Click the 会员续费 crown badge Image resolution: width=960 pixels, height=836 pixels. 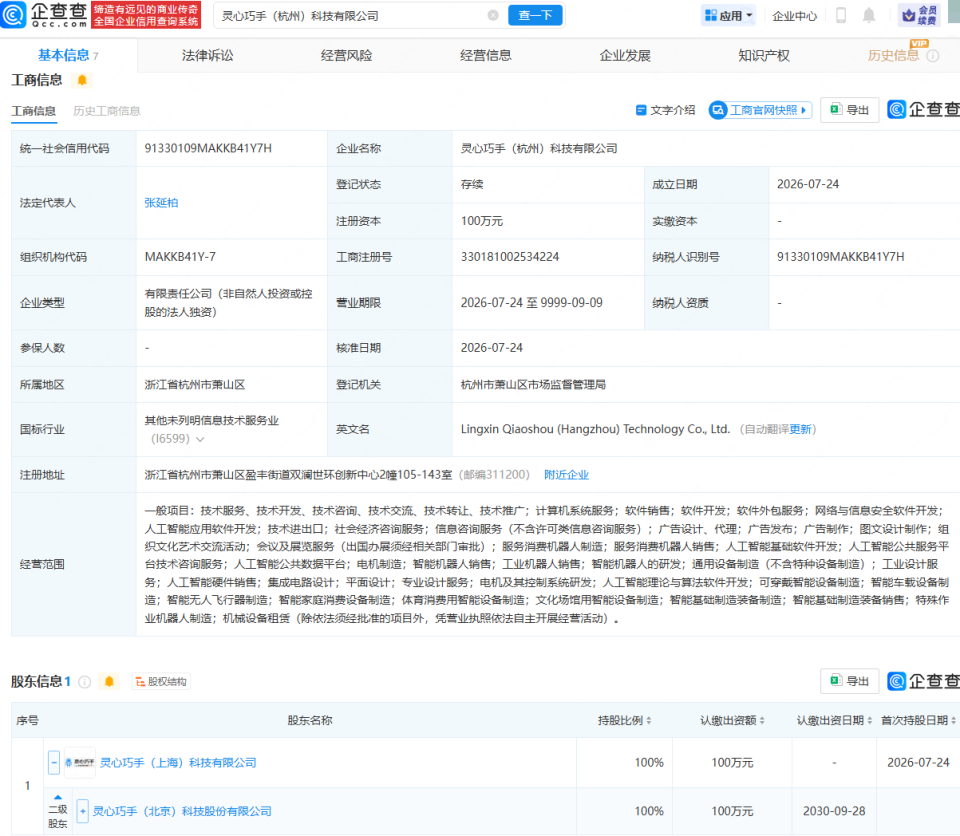tap(919, 15)
